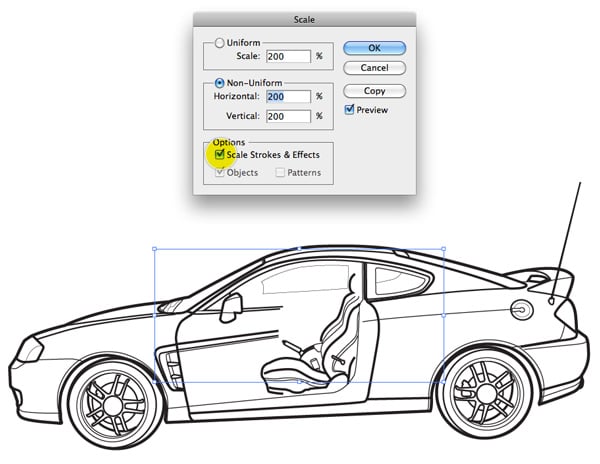Toggle the Scale Strokes & Effects checkbox
600x464 pixels.
pyautogui.click(x=219, y=155)
